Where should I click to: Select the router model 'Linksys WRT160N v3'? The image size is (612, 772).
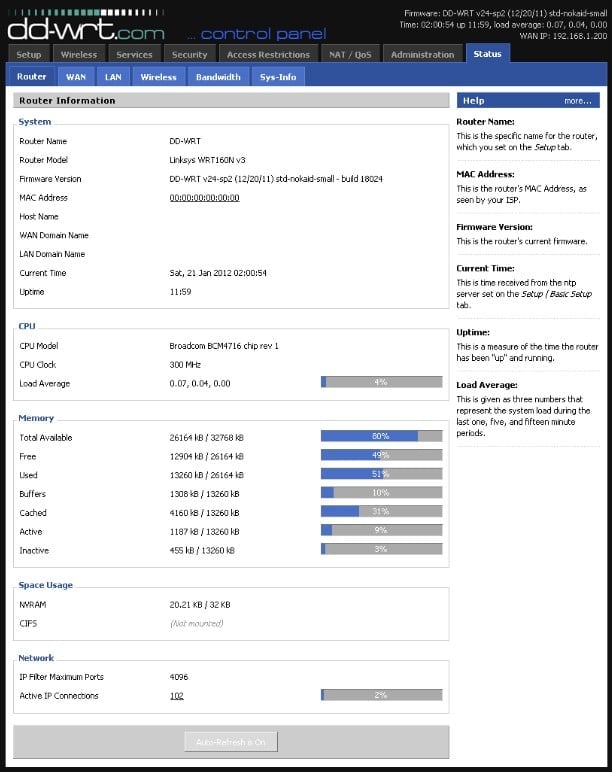tap(207, 160)
